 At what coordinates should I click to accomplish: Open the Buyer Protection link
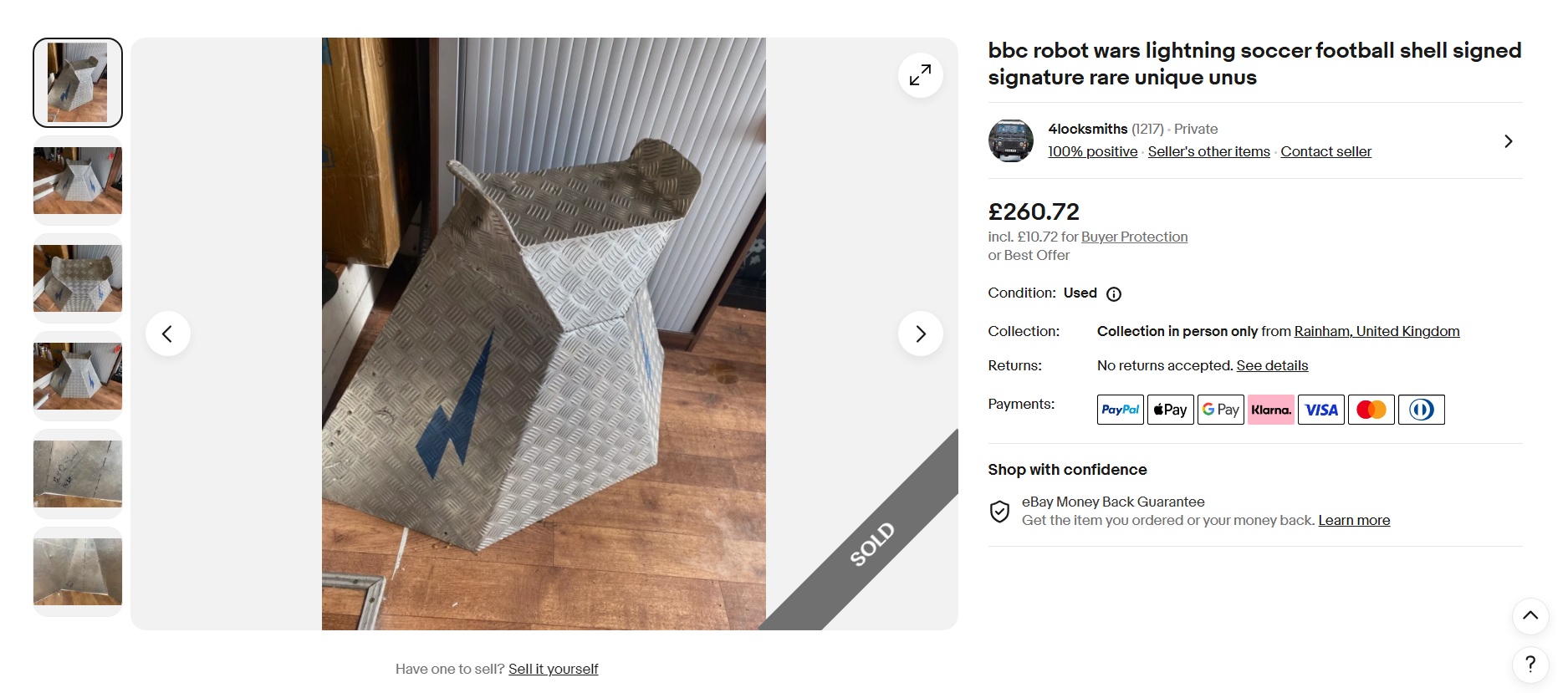[1134, 237]
